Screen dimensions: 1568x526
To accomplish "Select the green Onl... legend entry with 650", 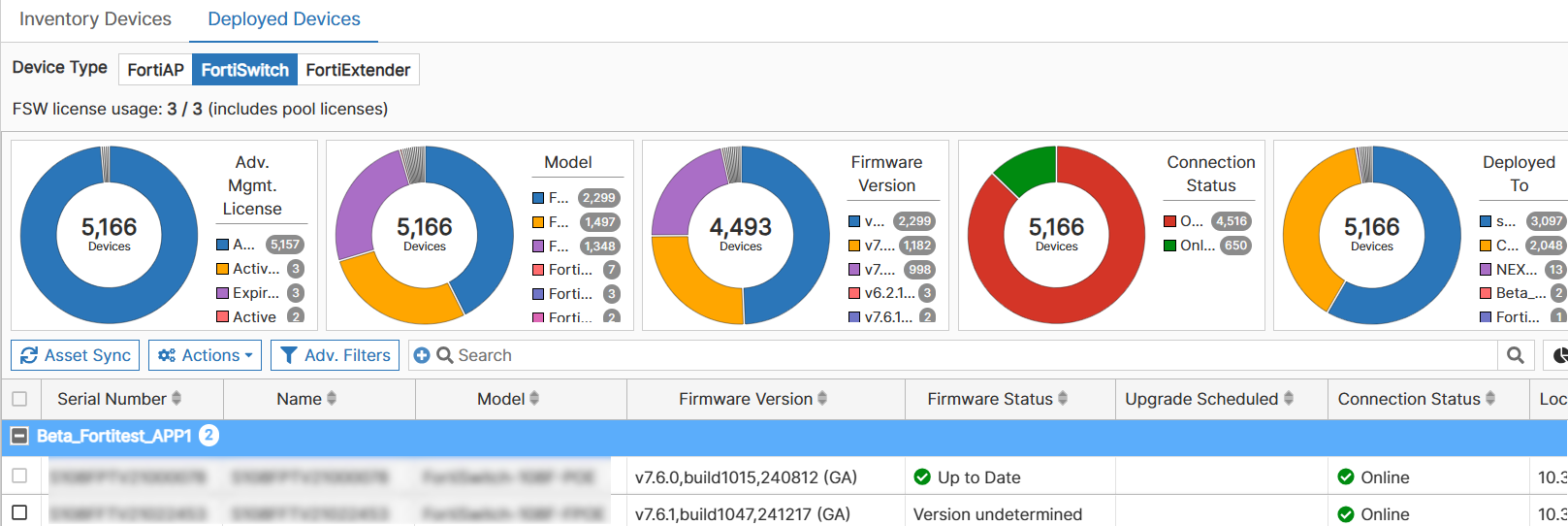I will 1207,246.
